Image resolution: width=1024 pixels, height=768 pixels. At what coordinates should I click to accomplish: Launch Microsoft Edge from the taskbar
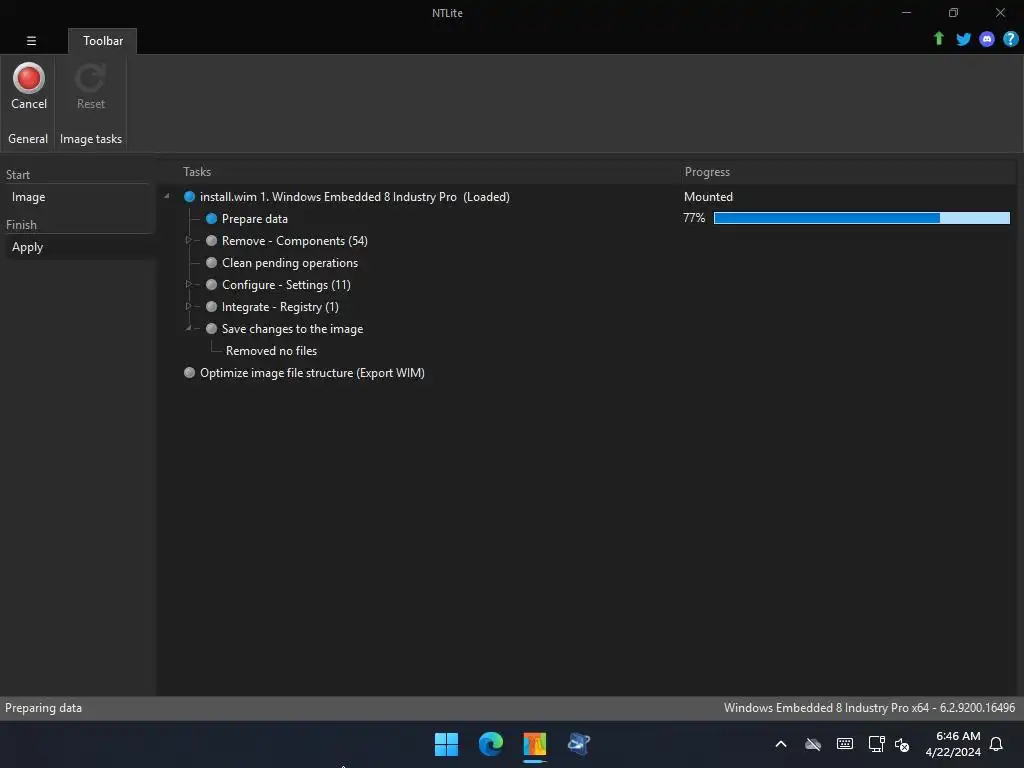(x=490, y=744)
